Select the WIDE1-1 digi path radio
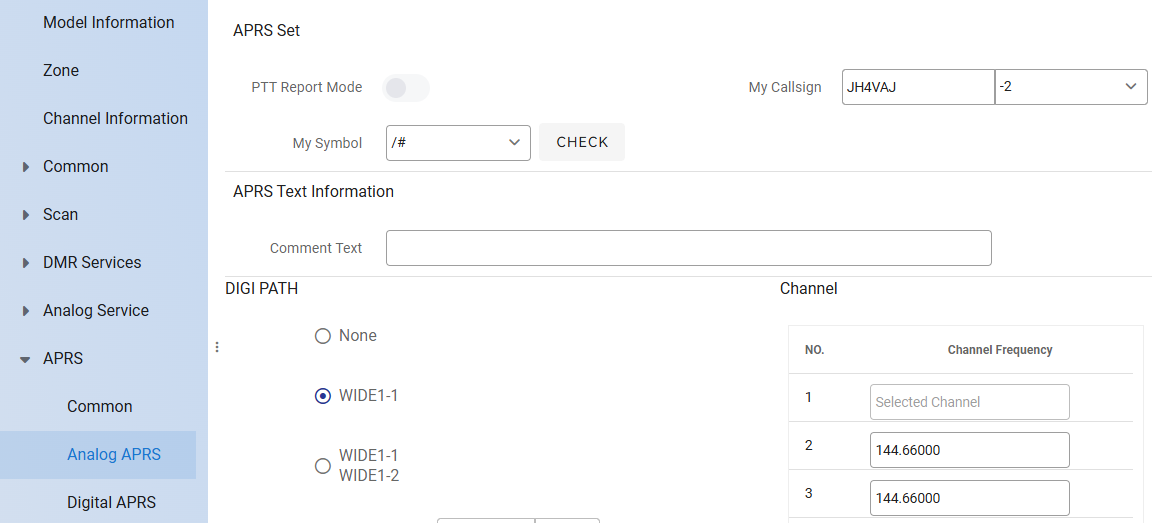The image size is (1161, 523). coord(323,396)
